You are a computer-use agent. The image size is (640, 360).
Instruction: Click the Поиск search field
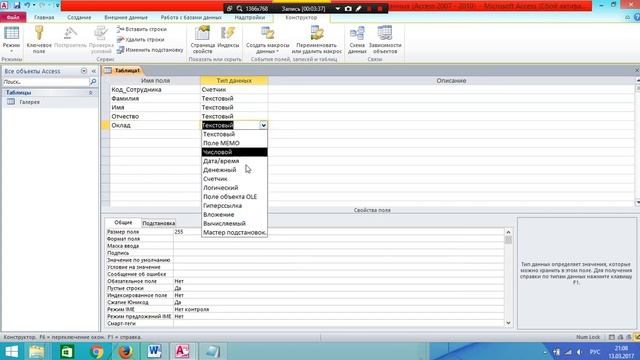click(45, 82)
